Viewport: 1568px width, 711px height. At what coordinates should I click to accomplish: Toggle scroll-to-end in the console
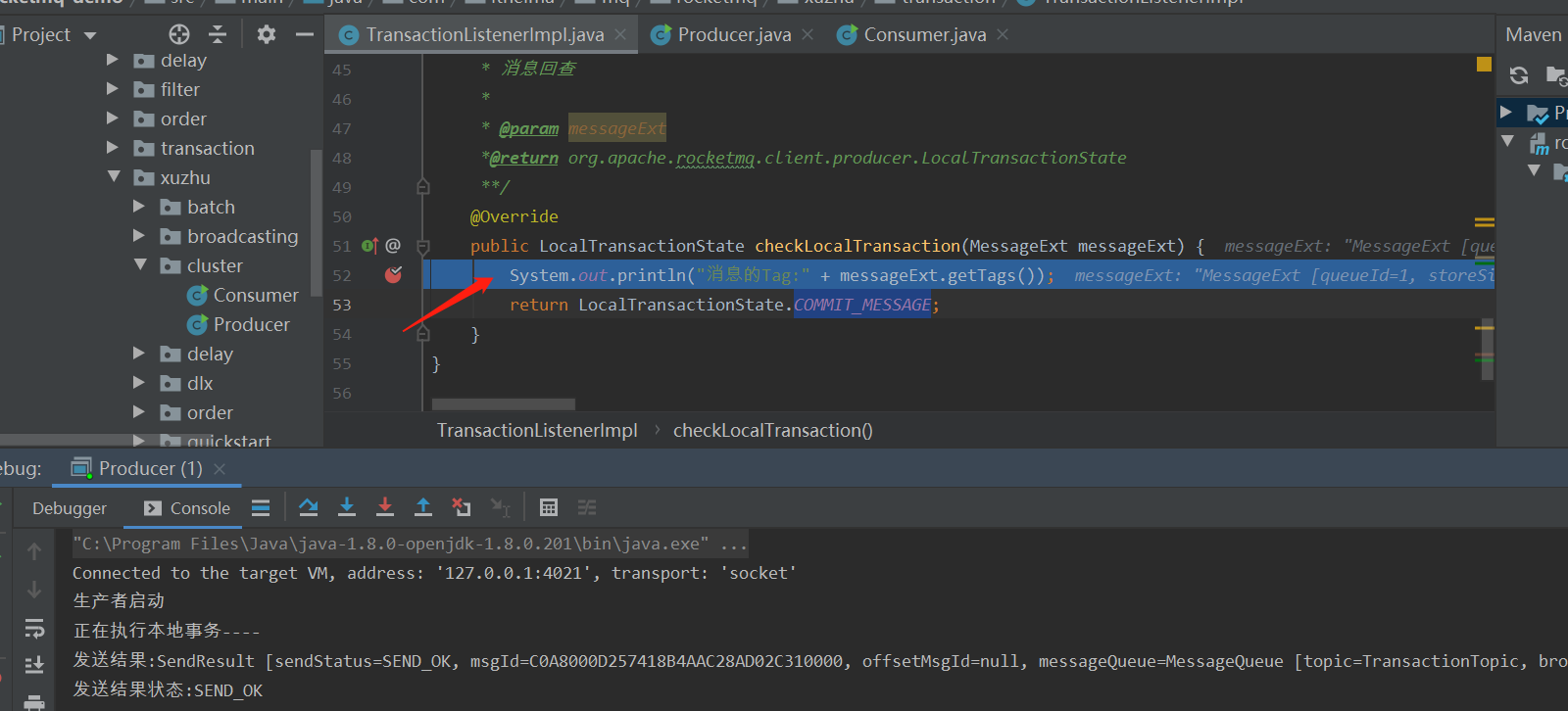(x=34, y=665)
